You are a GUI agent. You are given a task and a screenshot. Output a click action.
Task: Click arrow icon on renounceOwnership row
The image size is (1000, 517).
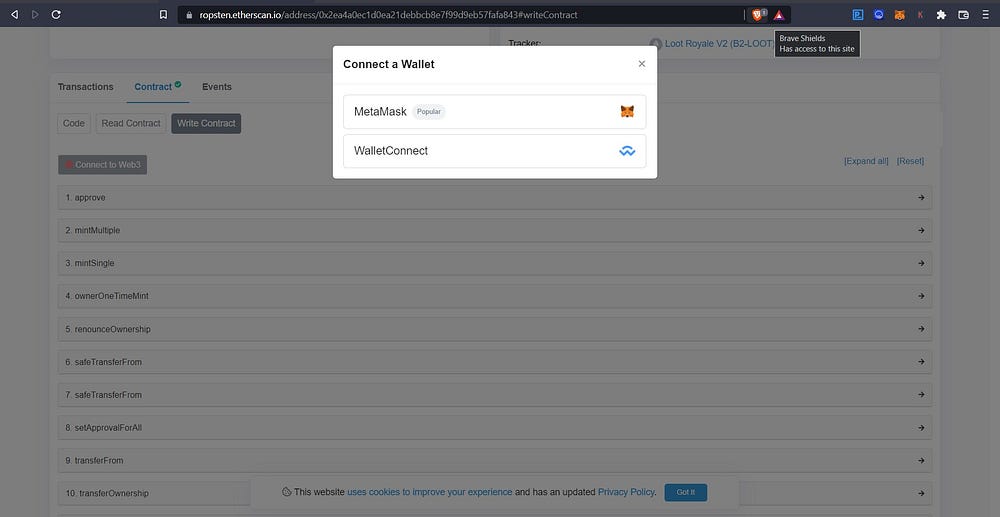[x=921, y=329]
